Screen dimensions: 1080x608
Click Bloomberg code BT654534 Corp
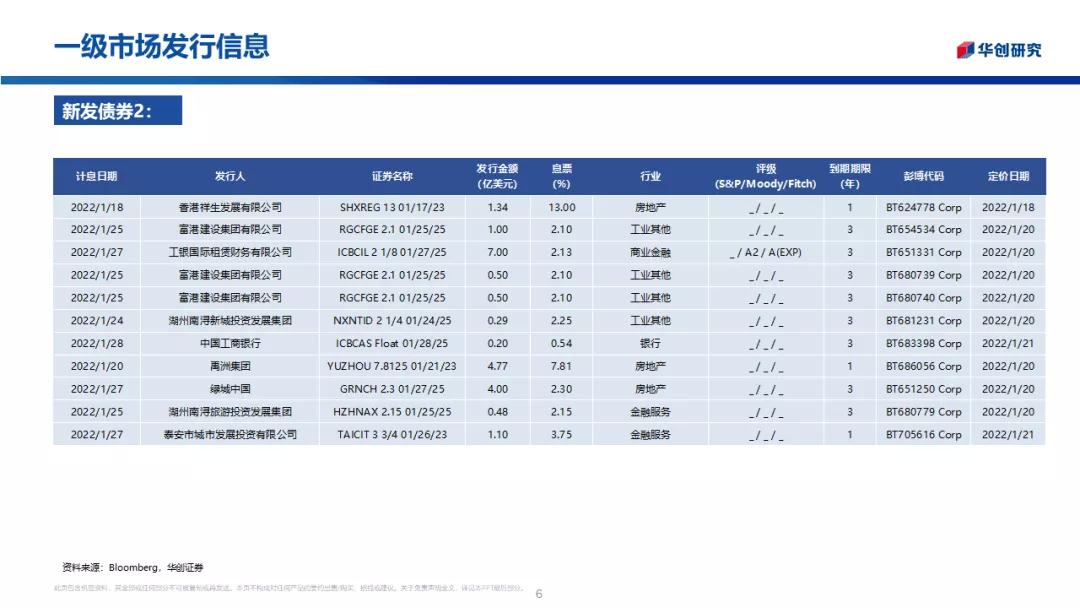coord(924,229)
